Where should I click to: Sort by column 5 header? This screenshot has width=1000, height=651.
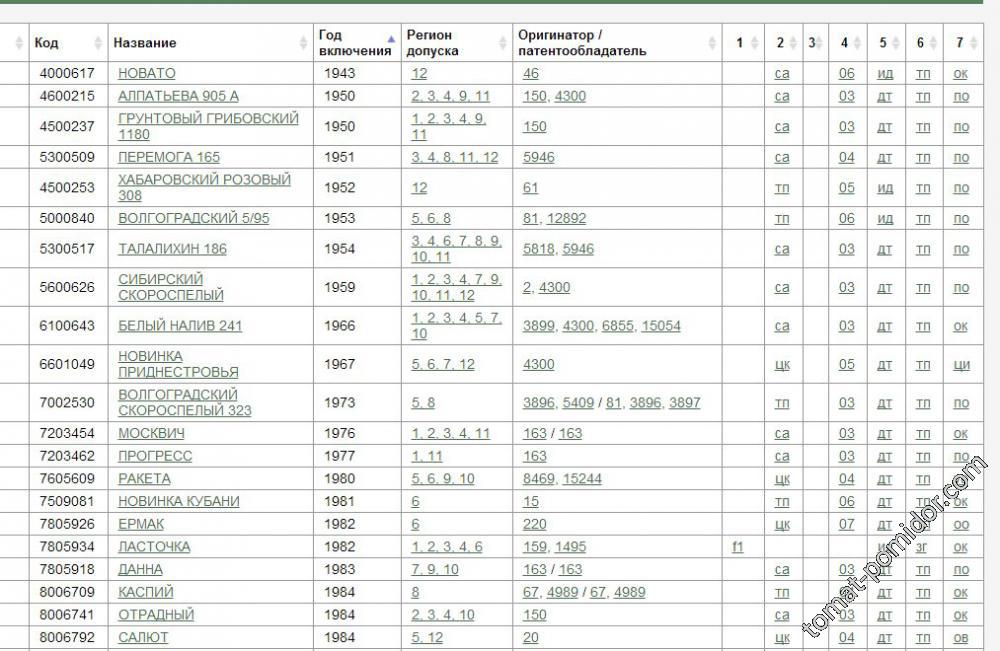click(x=886, y=43)
